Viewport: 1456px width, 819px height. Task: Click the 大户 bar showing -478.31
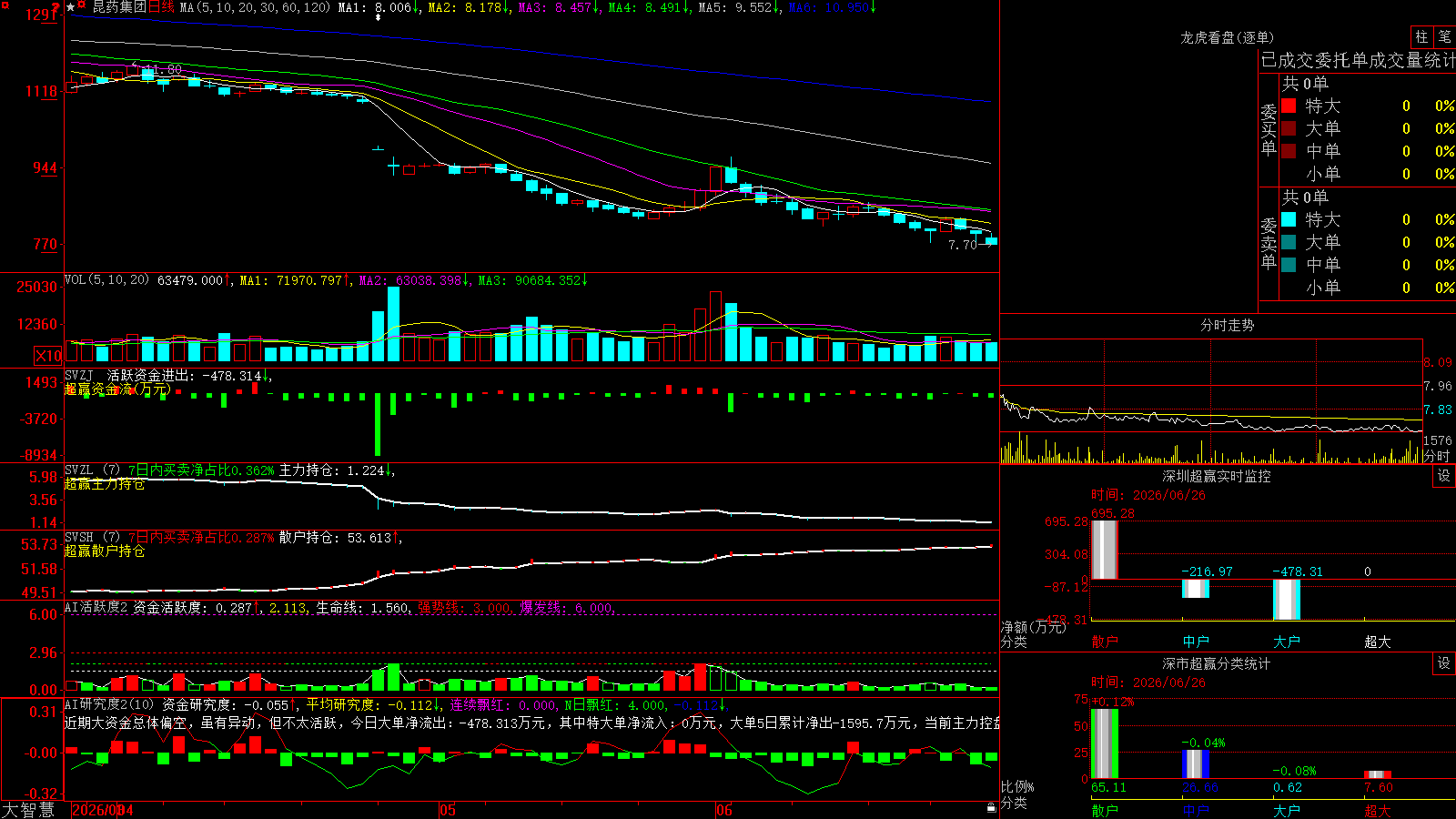point(1287,600)
